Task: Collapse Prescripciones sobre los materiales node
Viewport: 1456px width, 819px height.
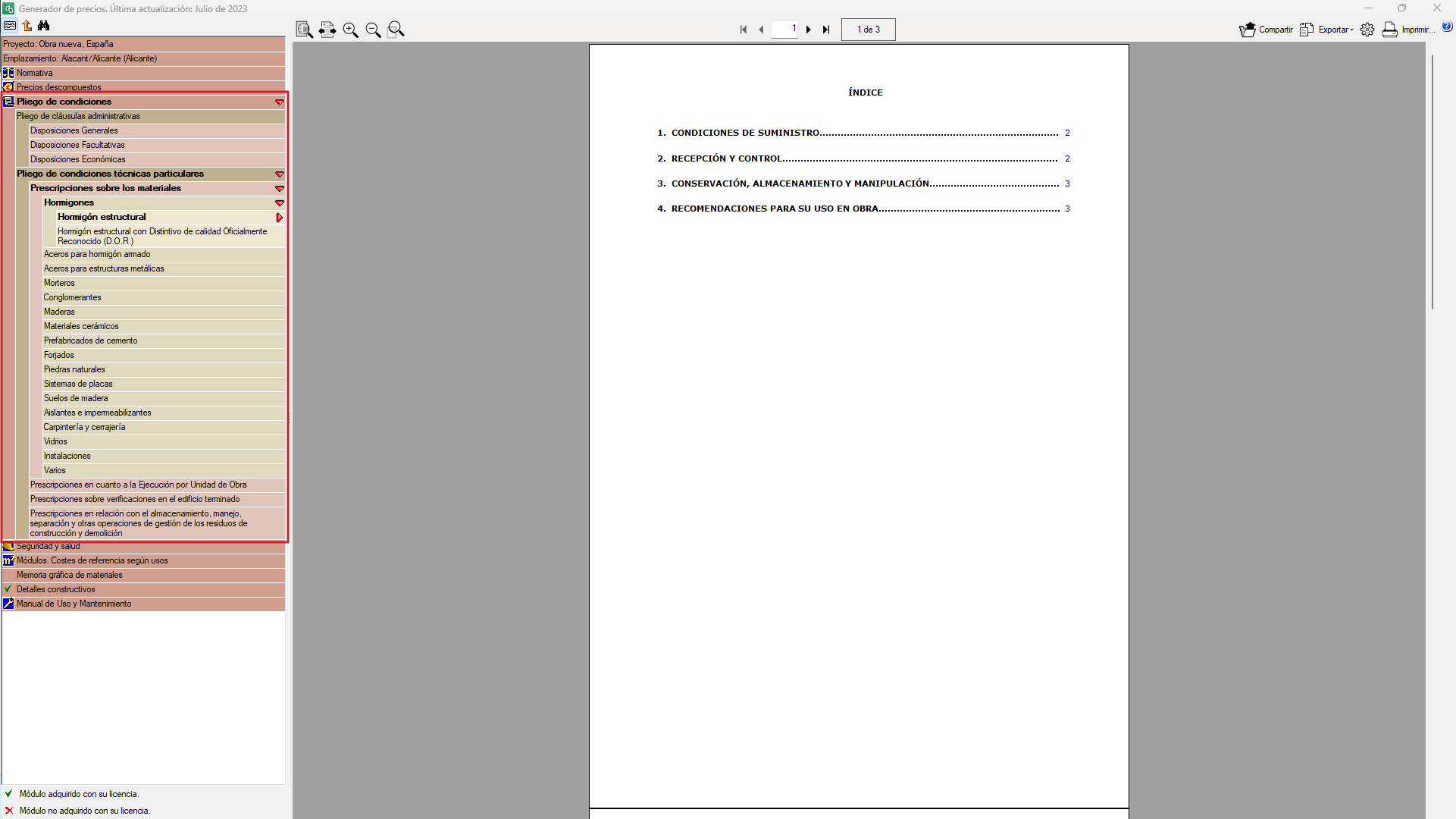Action: [280, 189]
